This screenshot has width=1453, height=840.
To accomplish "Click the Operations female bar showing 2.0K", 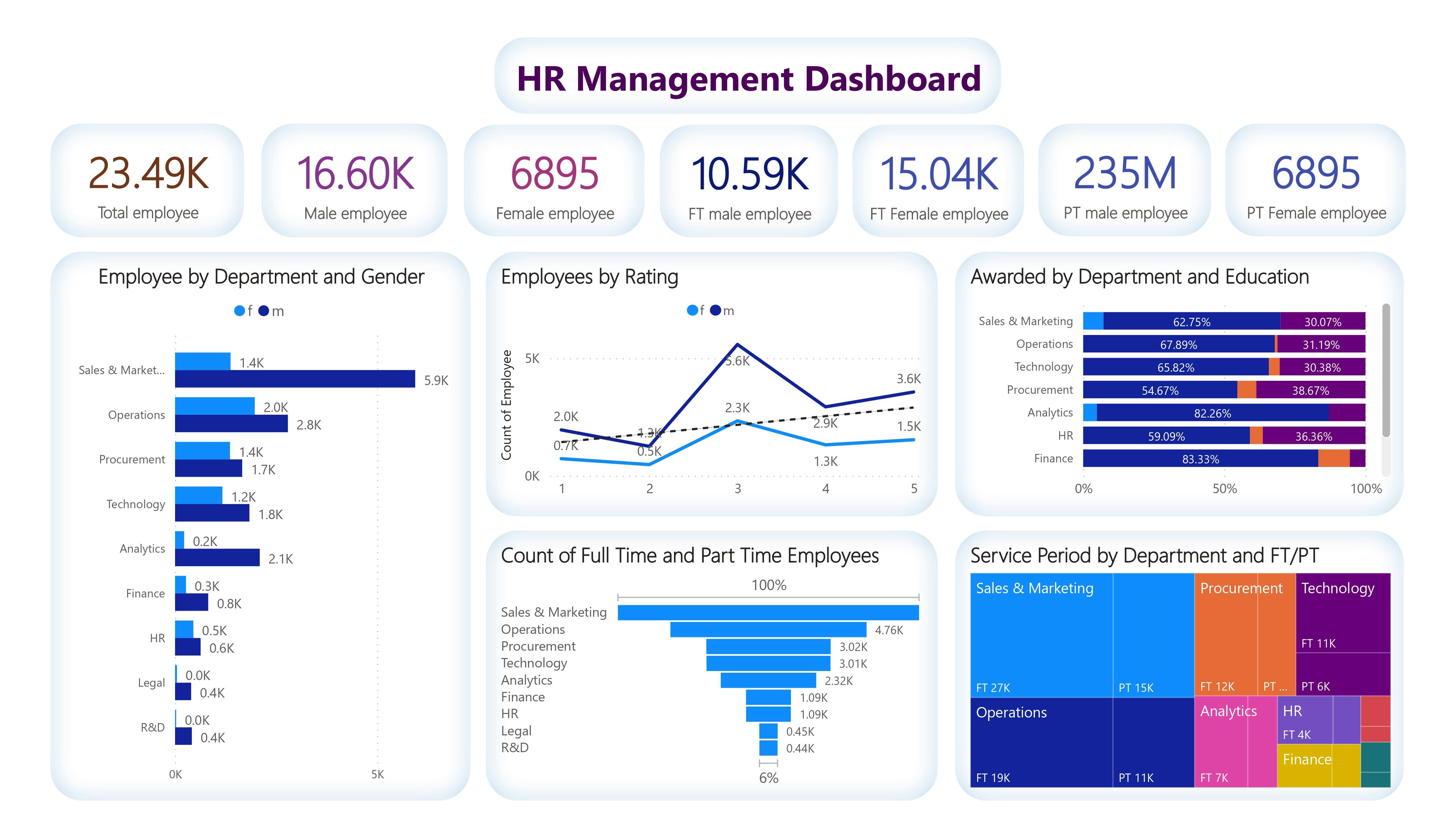I will tap(215, 406).
